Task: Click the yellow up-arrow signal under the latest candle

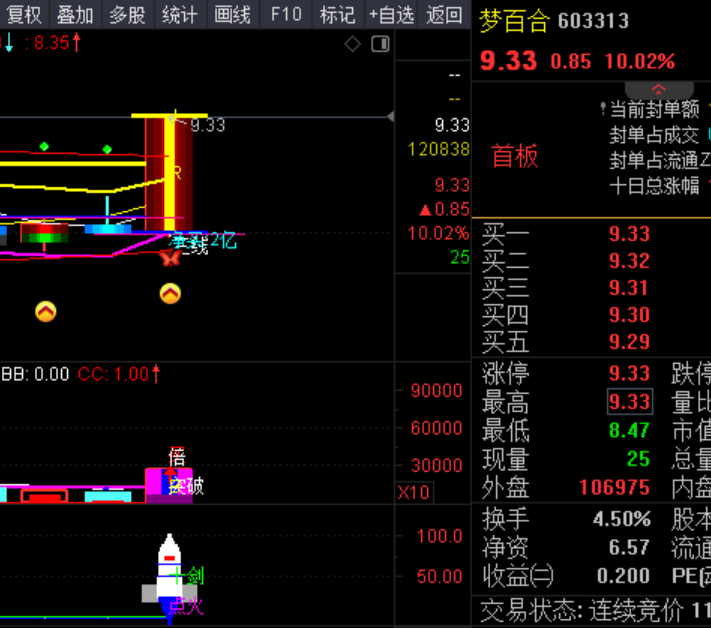Action: 170,293
